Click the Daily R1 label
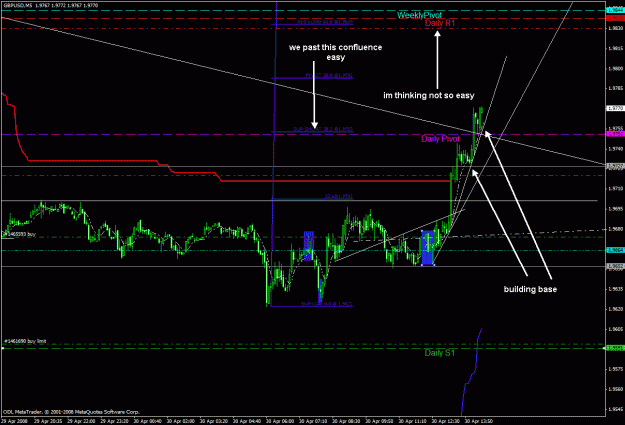 pos(440,23)
